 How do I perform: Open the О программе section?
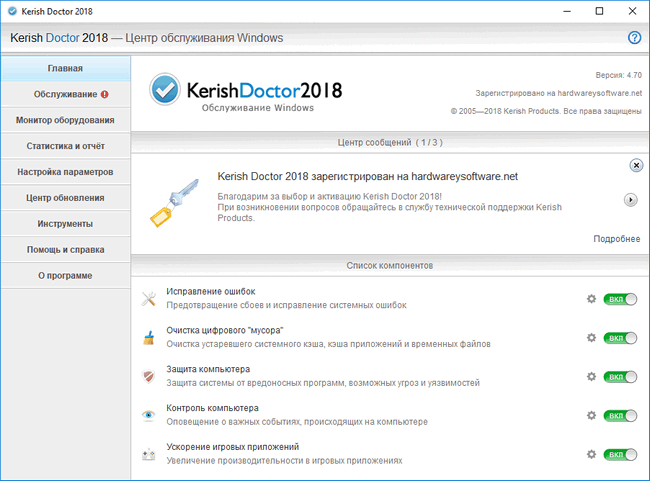(x=65, y=276)
